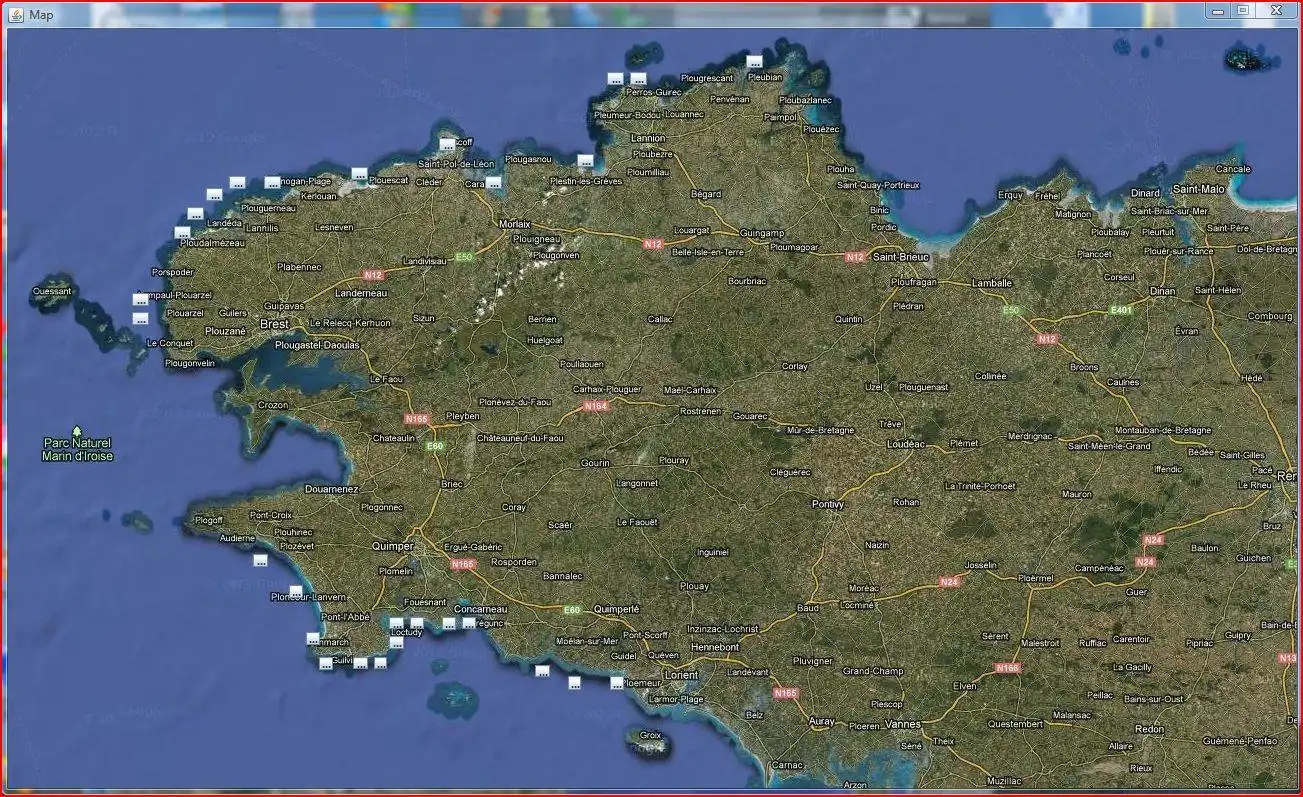The width and height of the screenshot is (1303, 797).
Task: Click the marker southeast of Audierne
Action: tap(260, 561)
